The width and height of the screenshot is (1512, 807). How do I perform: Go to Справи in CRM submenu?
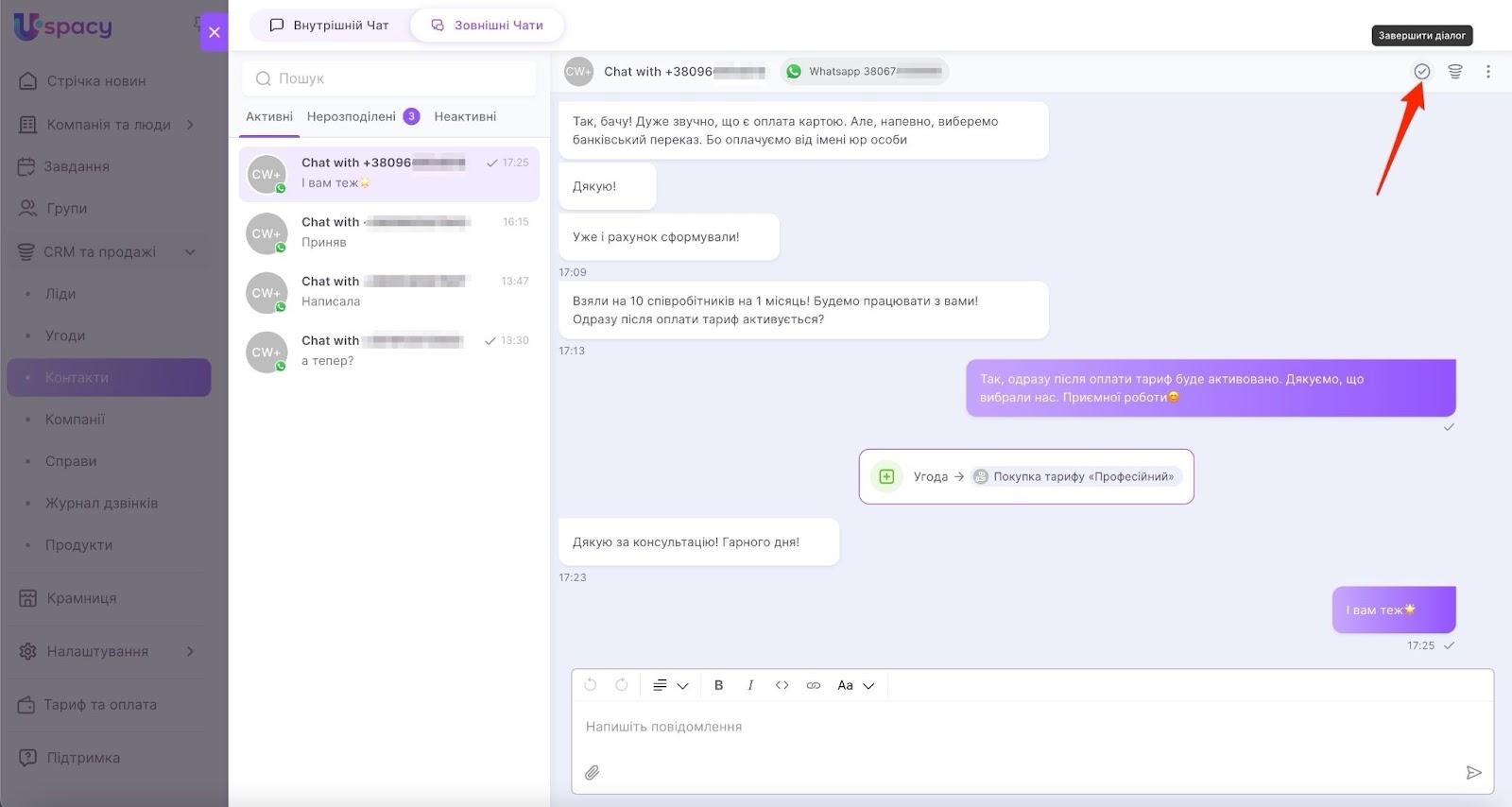point(71,461)
